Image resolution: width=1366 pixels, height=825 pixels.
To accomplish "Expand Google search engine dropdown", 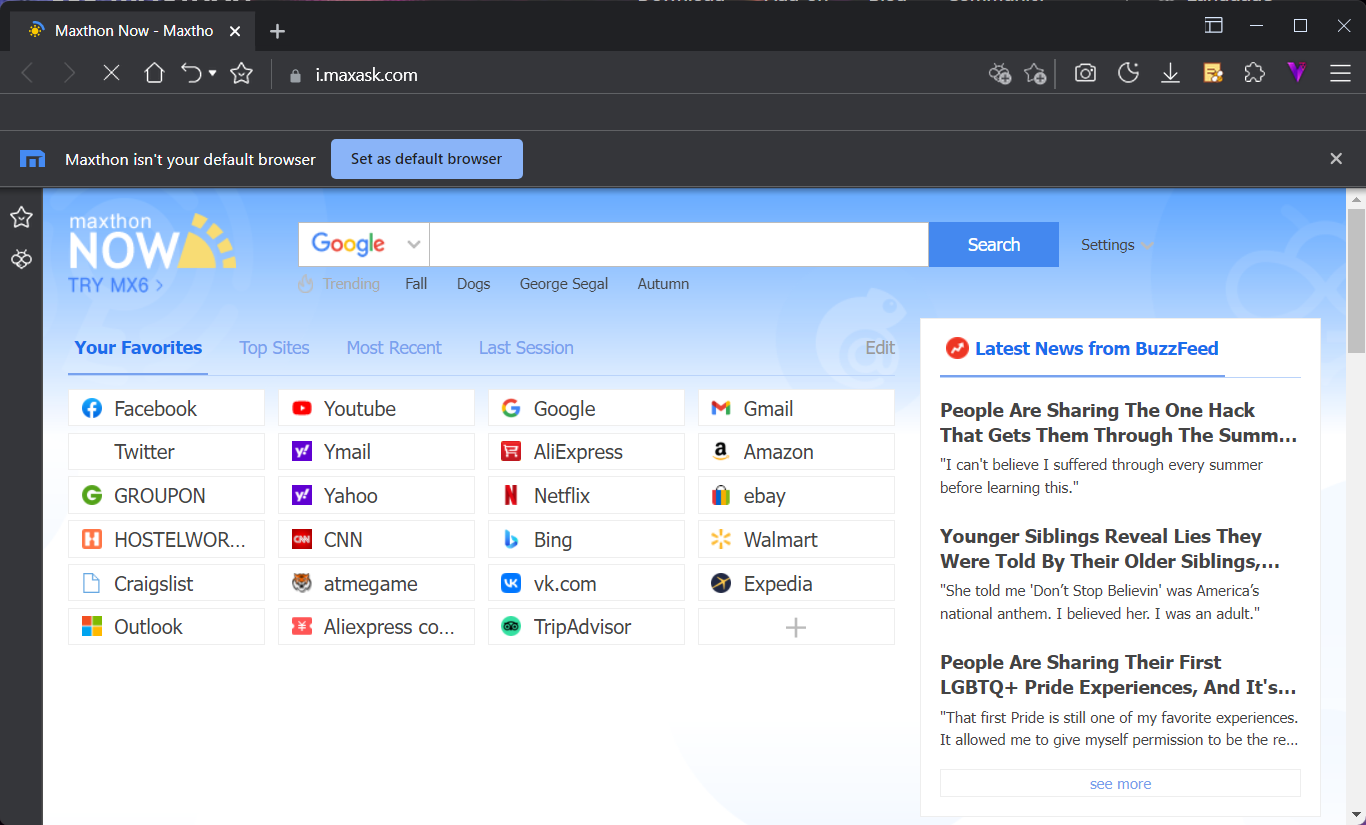I will click(364, 244).
